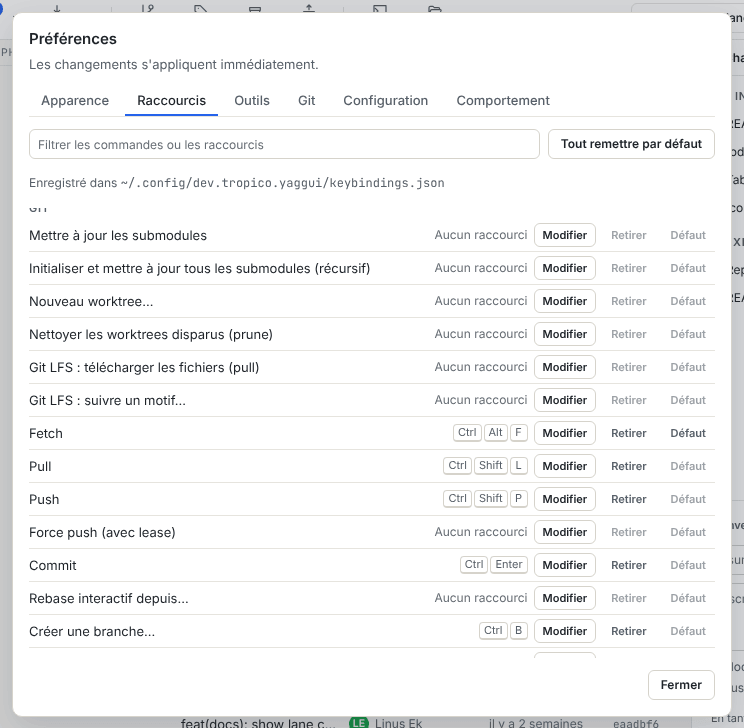The width and height of the screenshot is (744, 728).
Task: Click the Rebase interactif depuis... label
Action: (109, 598)
